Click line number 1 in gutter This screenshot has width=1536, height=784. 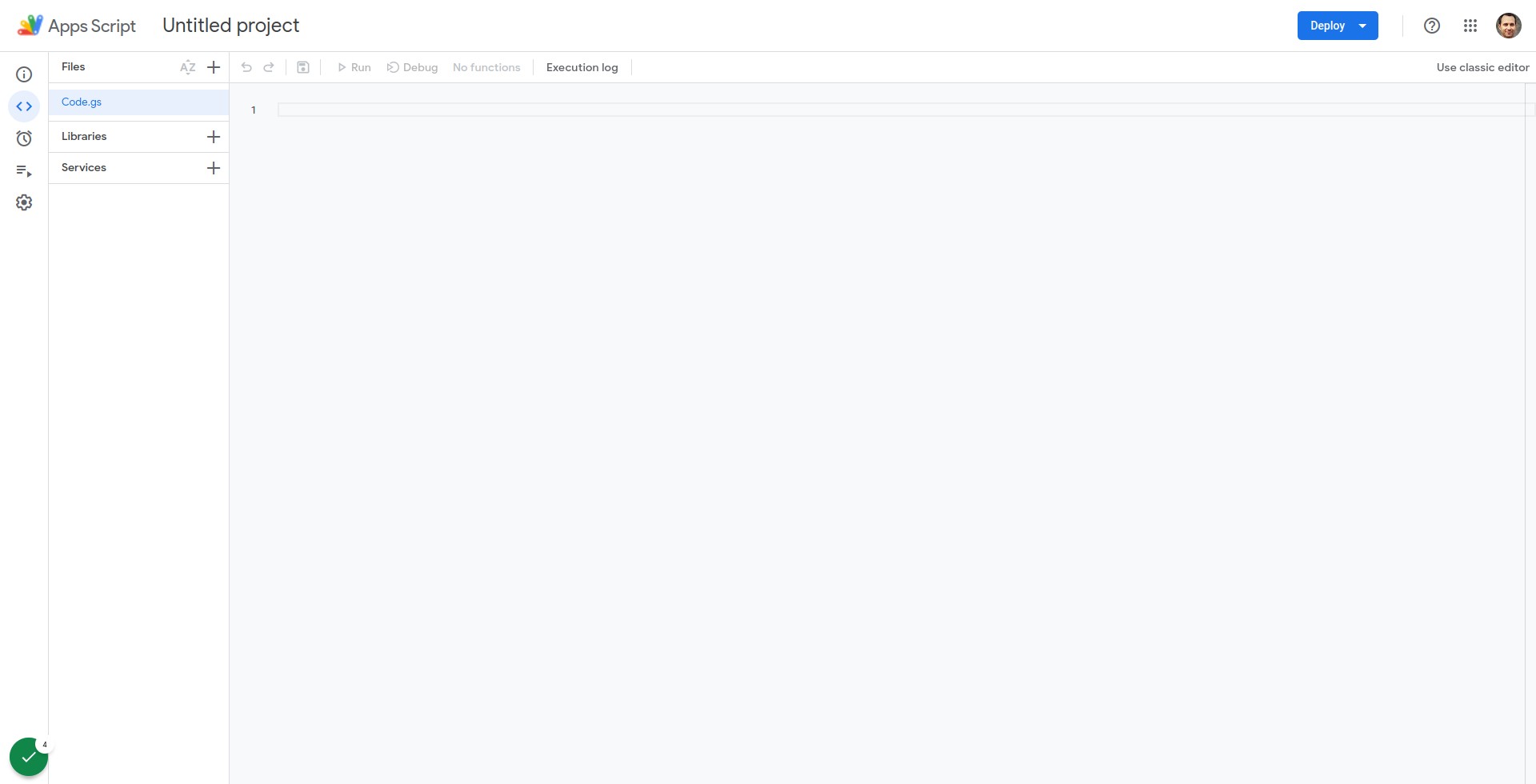(254, 110)
